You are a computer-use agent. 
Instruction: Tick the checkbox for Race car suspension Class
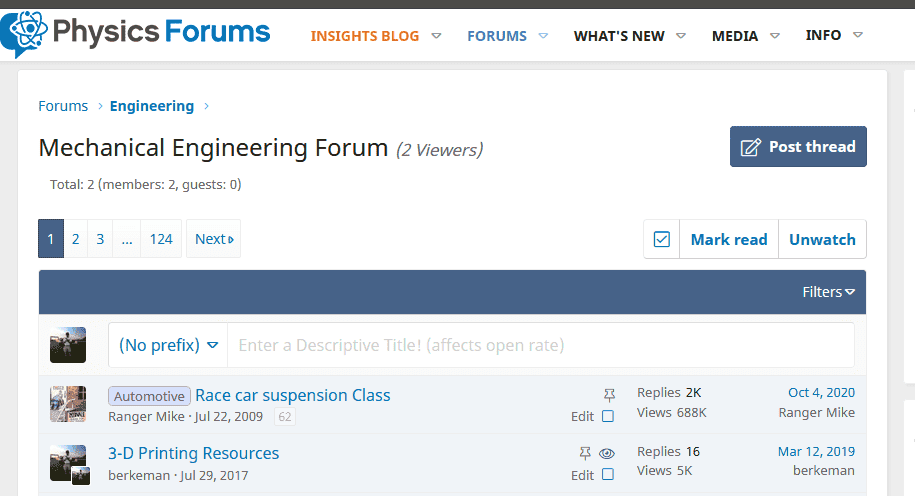coord(608,416)
